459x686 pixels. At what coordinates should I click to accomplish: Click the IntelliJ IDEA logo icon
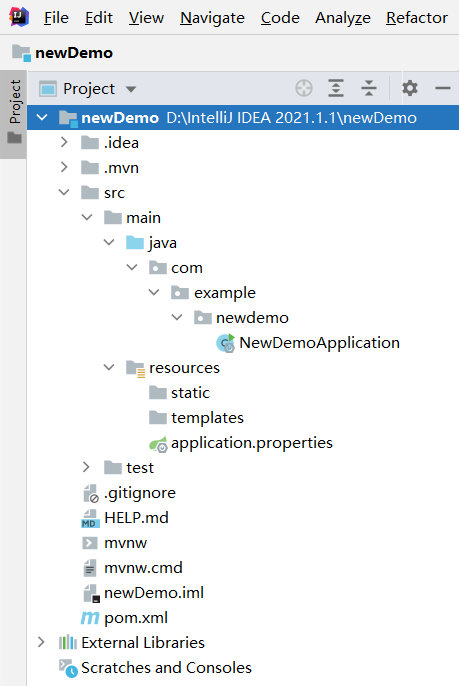coord(19,17)
